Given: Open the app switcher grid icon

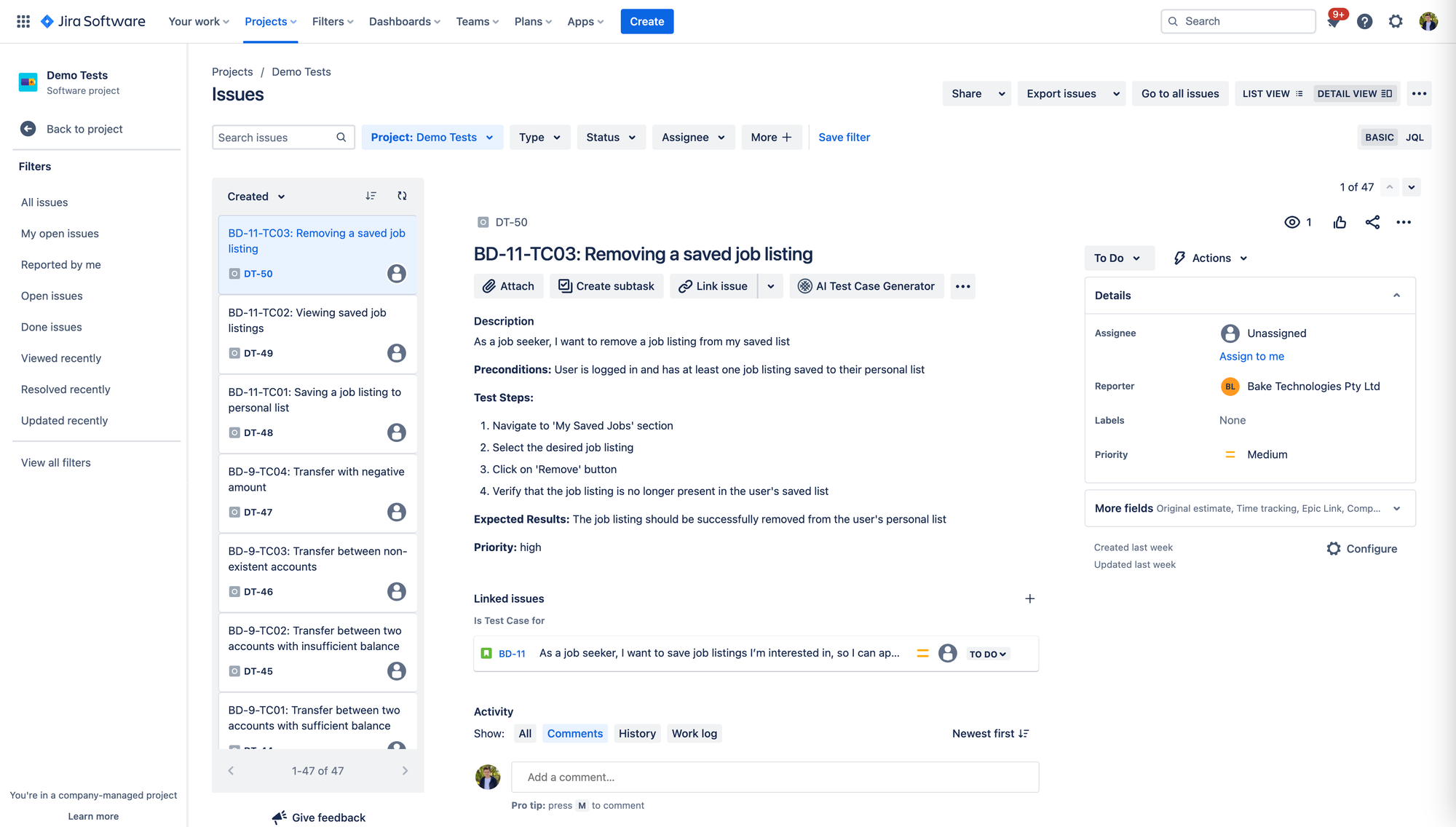Looking at the screenshot, I should pyautogui.click(x=23, y=22).
